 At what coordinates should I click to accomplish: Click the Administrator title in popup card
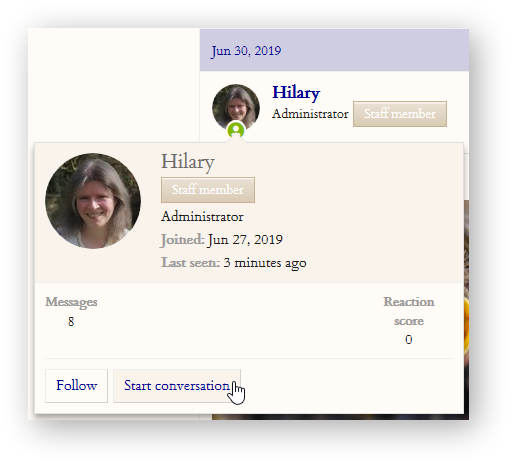[202, 217]
